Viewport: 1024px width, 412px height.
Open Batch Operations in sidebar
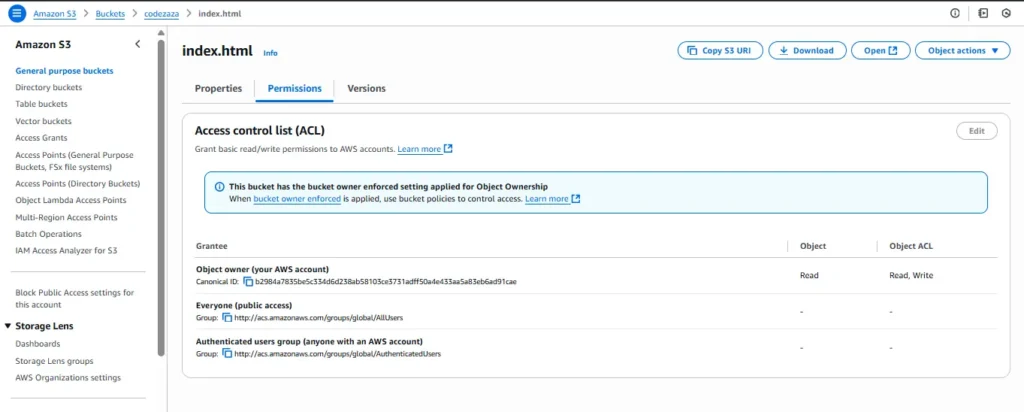tap(48, 234)
